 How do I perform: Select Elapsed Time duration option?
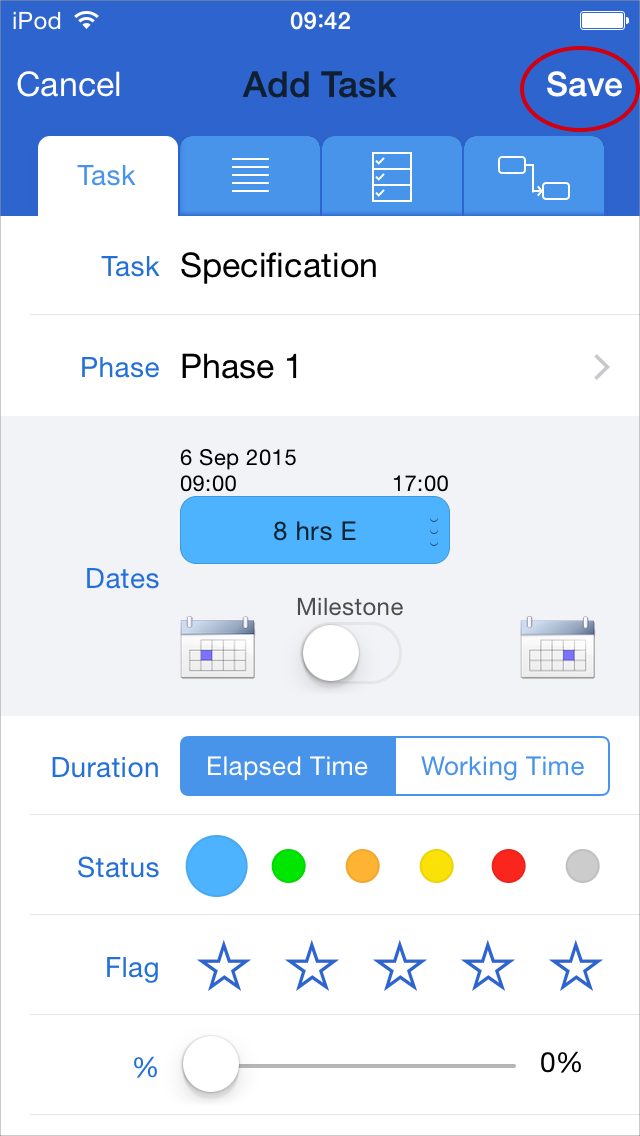(x=288, y=767)
